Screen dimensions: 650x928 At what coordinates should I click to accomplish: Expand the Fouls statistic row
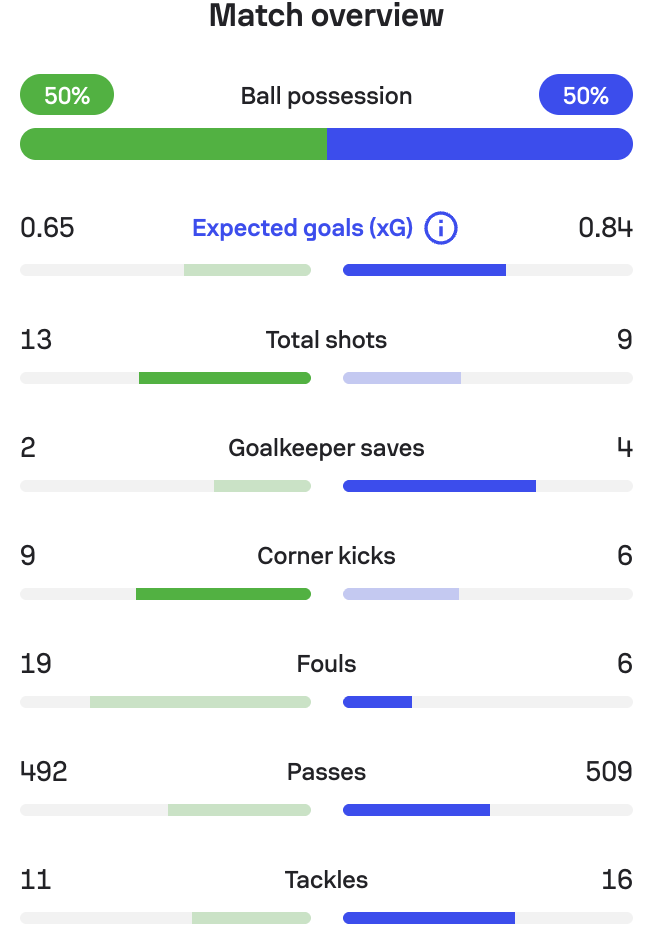click(325, 663)
